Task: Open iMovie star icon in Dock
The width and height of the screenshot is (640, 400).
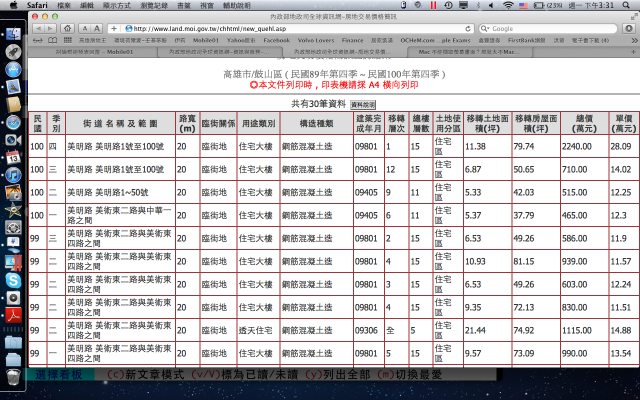Action: pyautogui.click(x=13, y=210)
